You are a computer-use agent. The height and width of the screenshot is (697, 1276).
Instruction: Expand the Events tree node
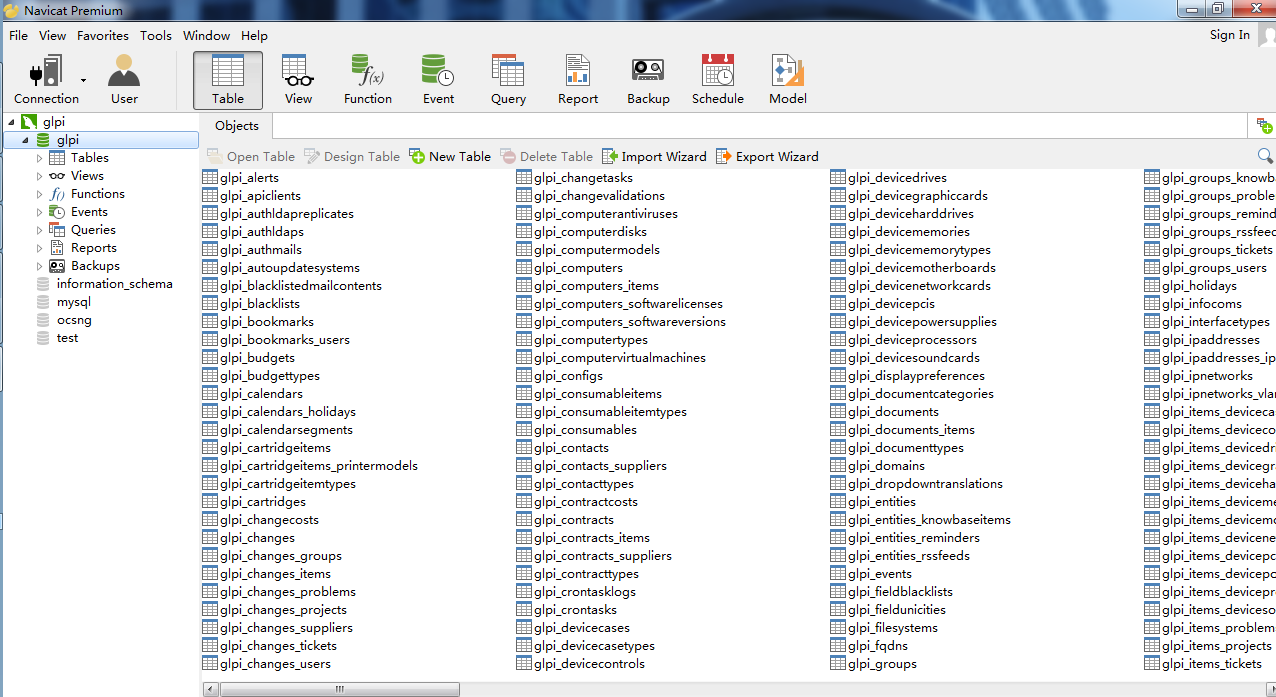click(40, 212)
